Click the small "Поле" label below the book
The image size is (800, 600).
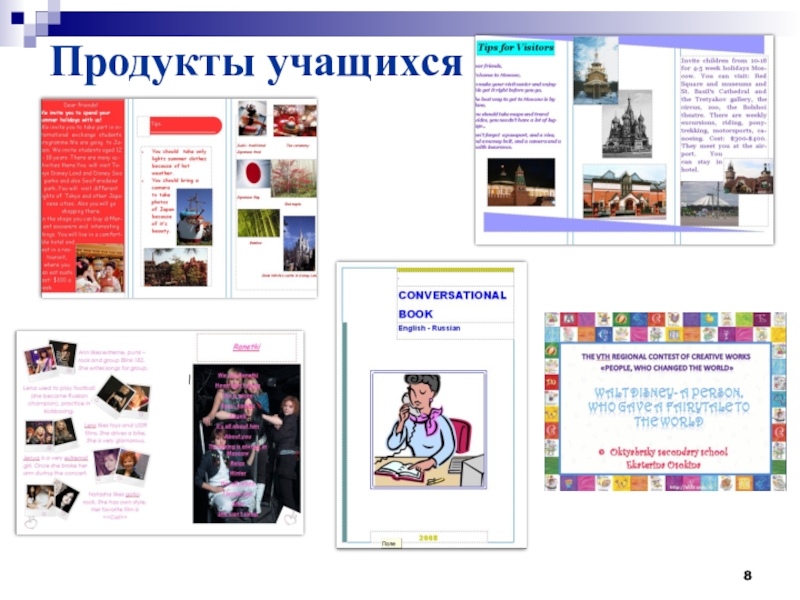click(x=389, y=544)
